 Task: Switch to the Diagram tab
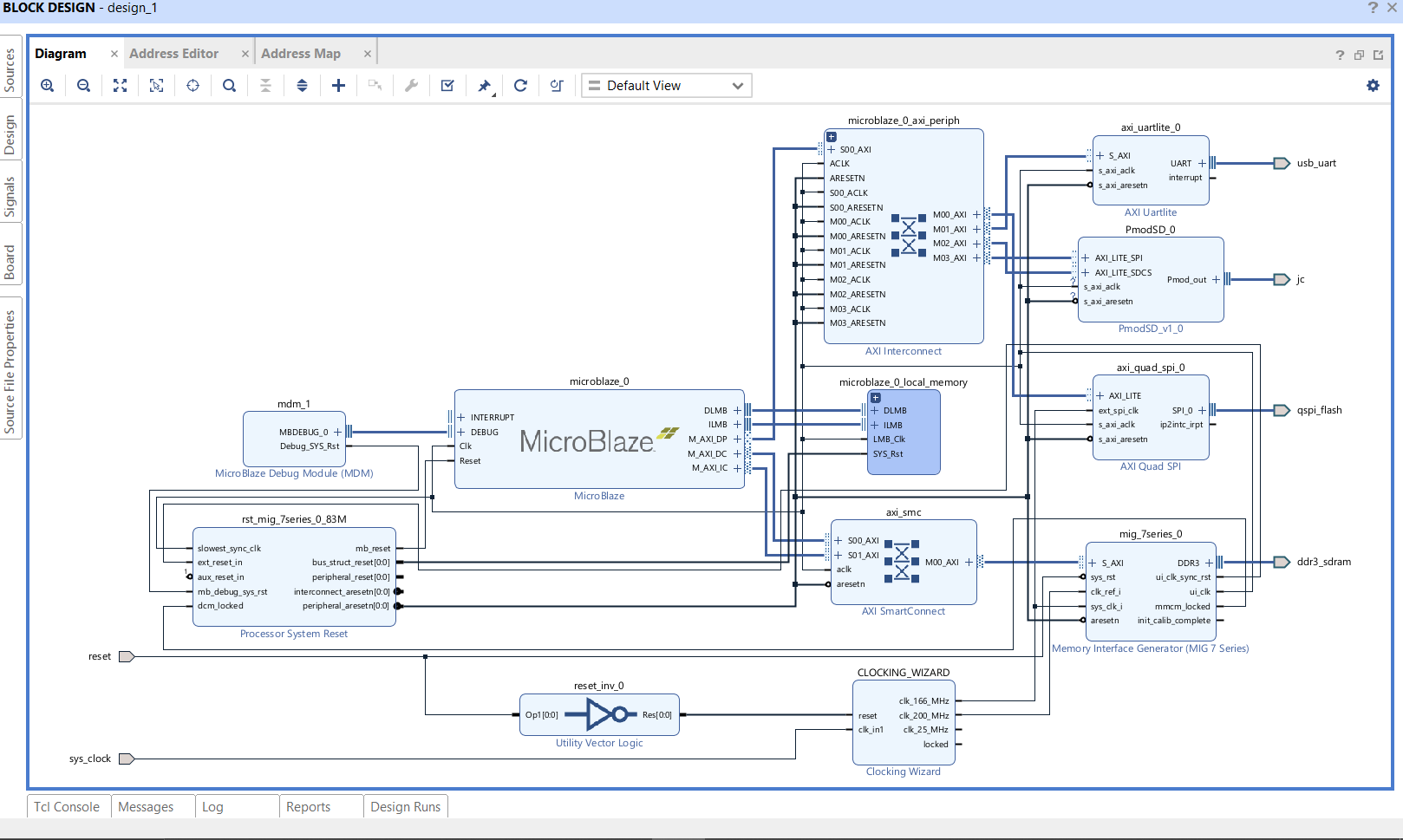click(x=61, y=54)
